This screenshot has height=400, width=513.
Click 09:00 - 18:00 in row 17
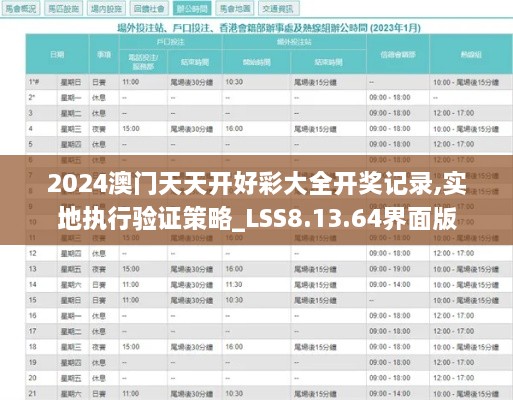(390, 331)
